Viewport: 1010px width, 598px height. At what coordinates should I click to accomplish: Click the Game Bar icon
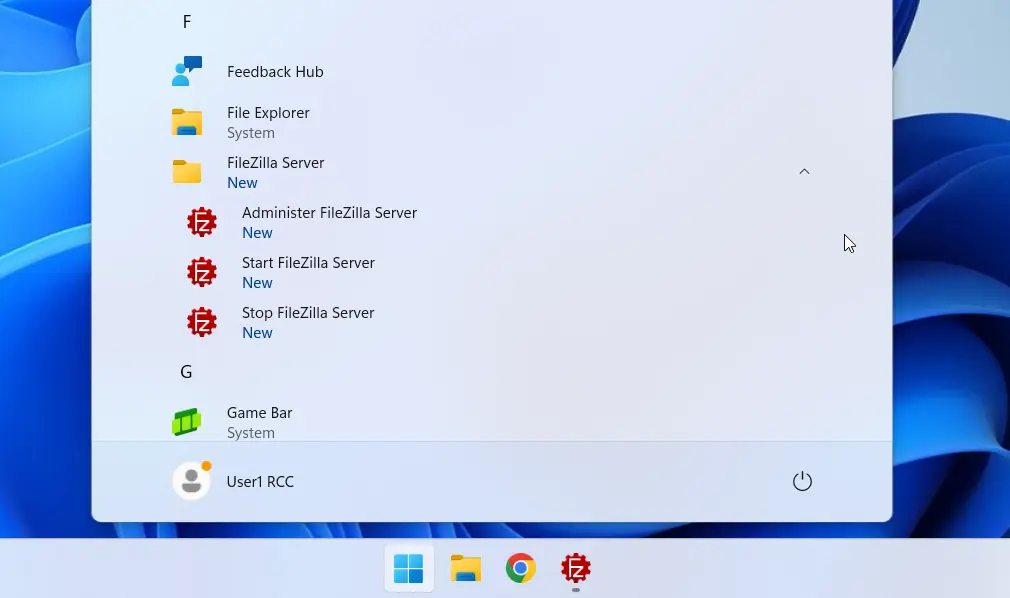[x=187, y=422]
